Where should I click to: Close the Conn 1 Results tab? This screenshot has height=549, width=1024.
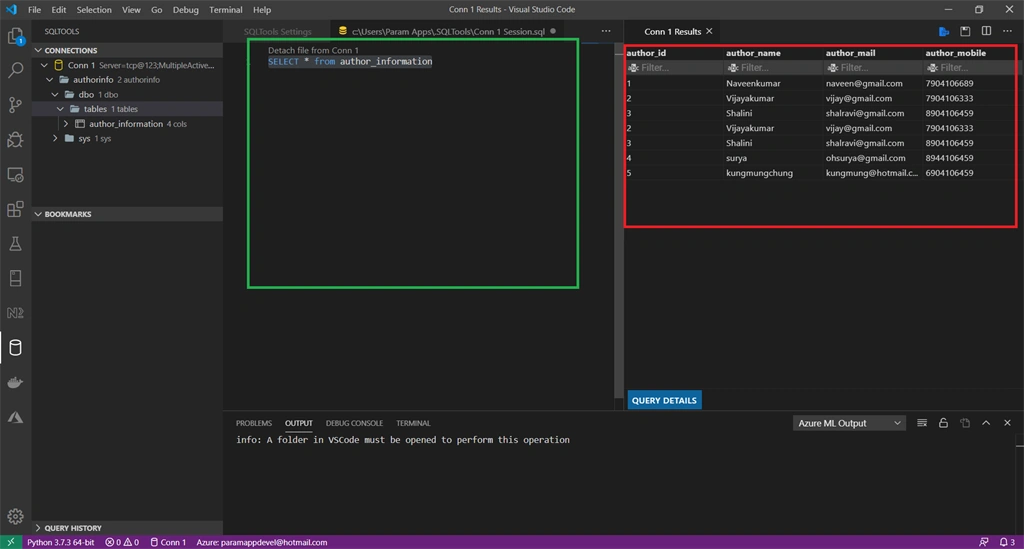[x=709, y=31]
